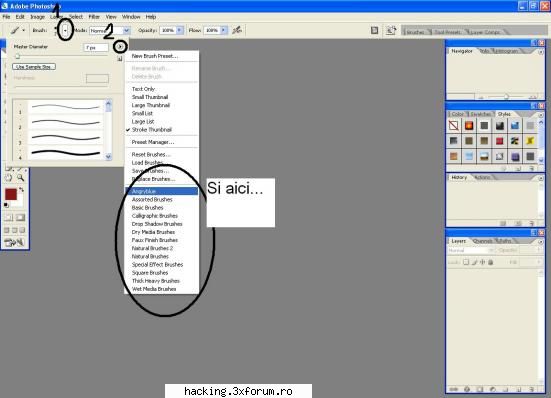Image resolution: width=551 pixels, height=398 pixels.
Task: Select Full Screen Mode icon in toolbox
Action: coord(22,230)
